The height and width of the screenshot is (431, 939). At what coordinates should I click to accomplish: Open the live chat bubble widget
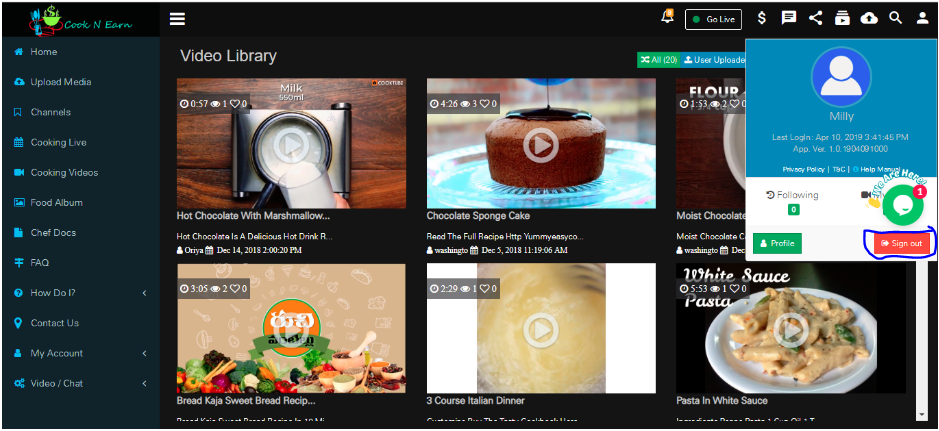click(902, 205)
